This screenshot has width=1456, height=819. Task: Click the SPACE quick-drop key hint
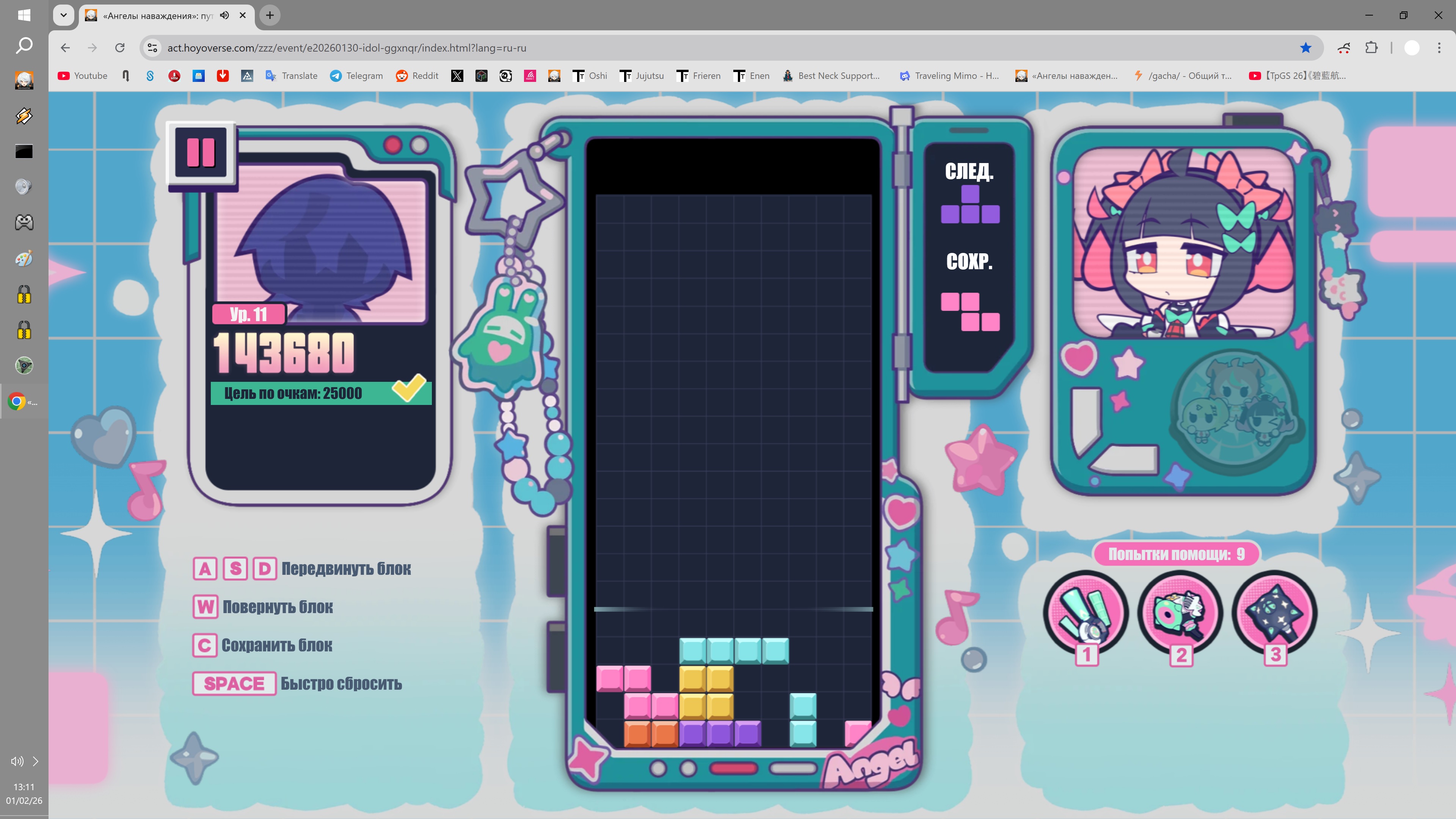click(x=234, y=683)
